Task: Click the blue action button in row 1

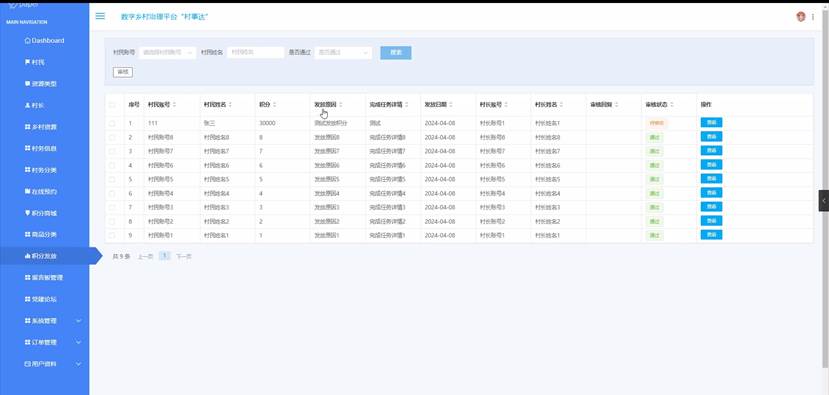Action: click(711, 123)
